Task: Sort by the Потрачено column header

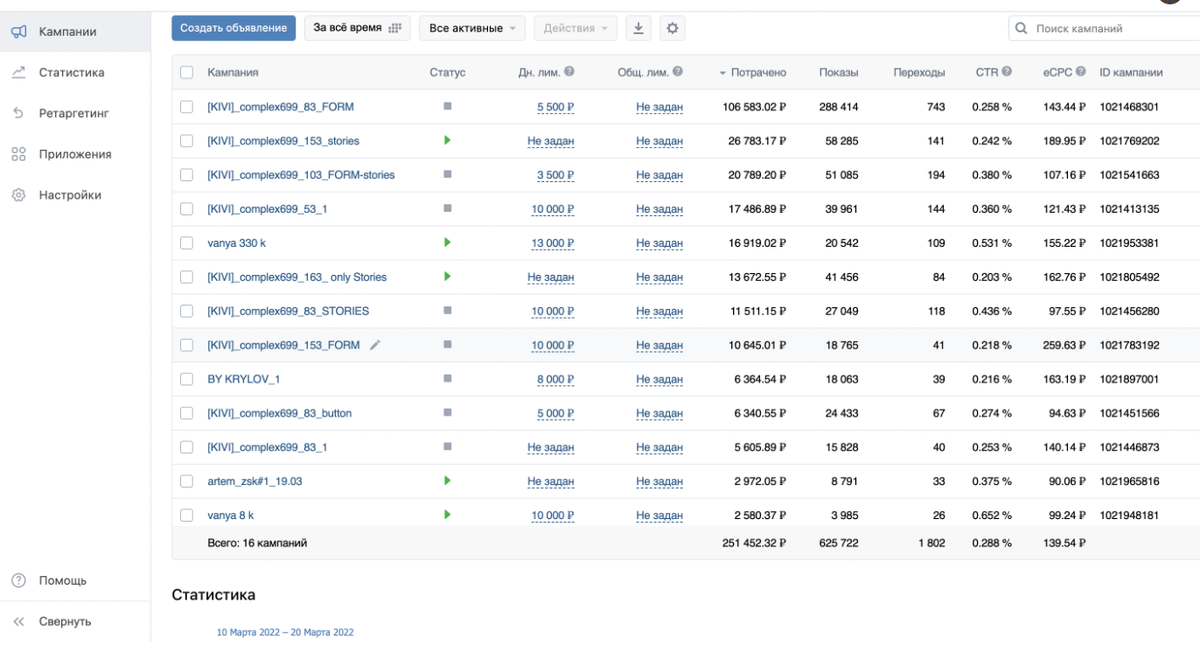Action: [x=753, y=72]
